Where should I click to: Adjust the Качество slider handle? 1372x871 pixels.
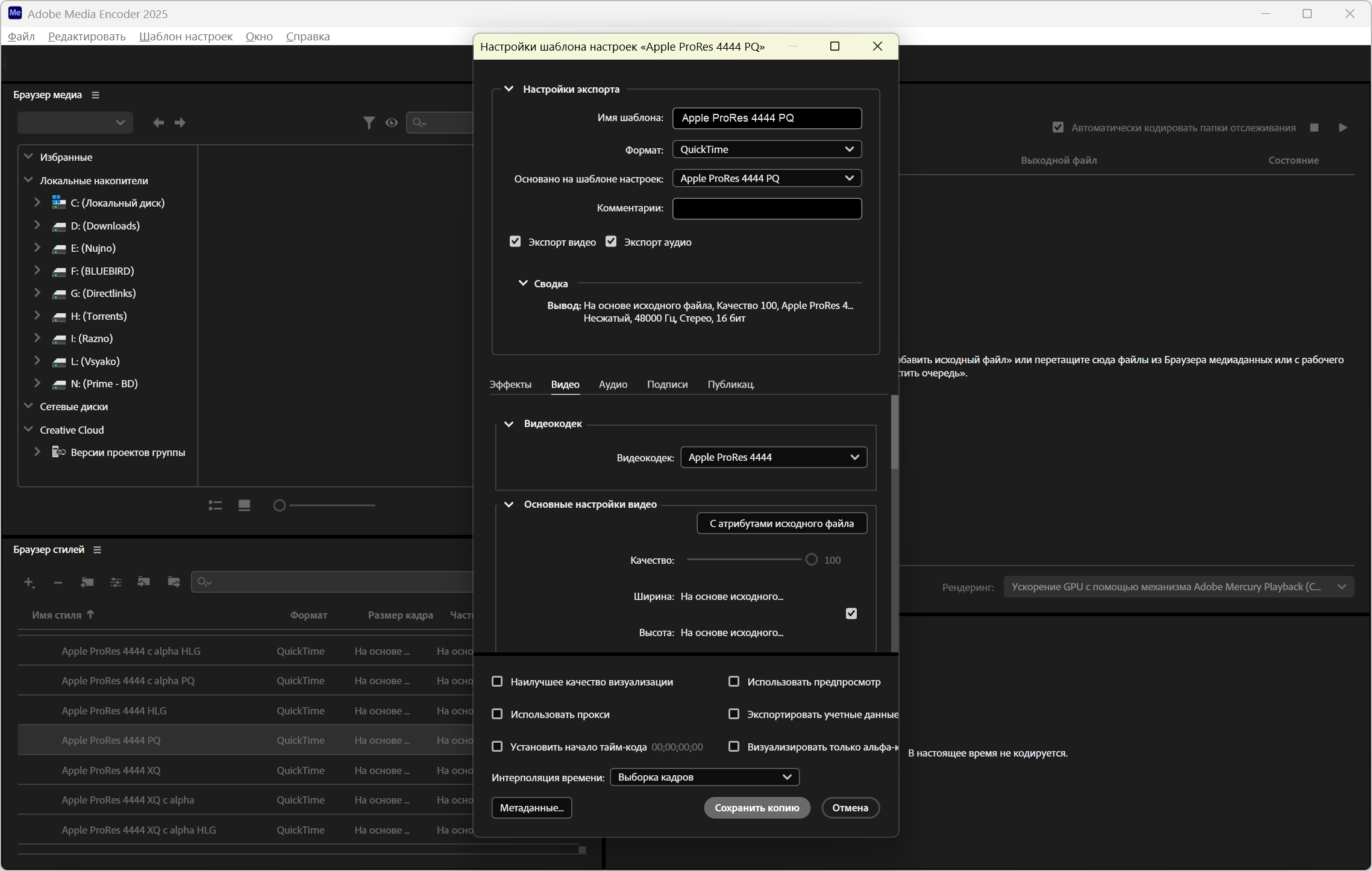click(x=811, y=560)
